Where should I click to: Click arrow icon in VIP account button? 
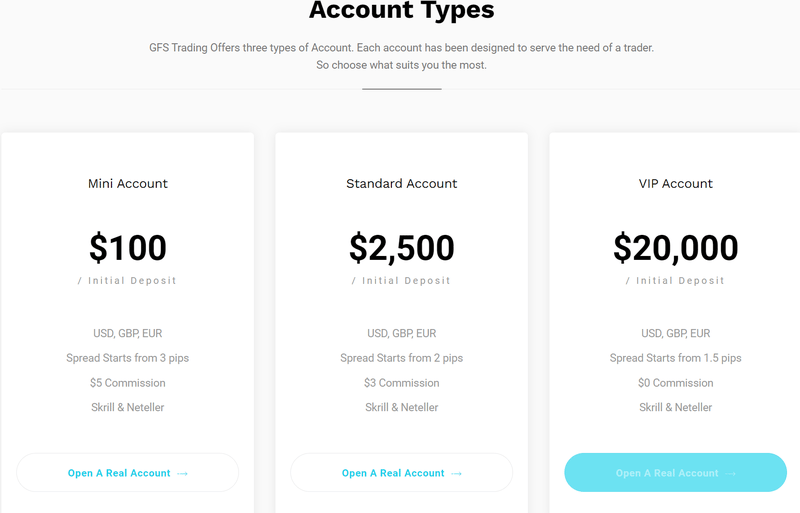coord(730,474)
